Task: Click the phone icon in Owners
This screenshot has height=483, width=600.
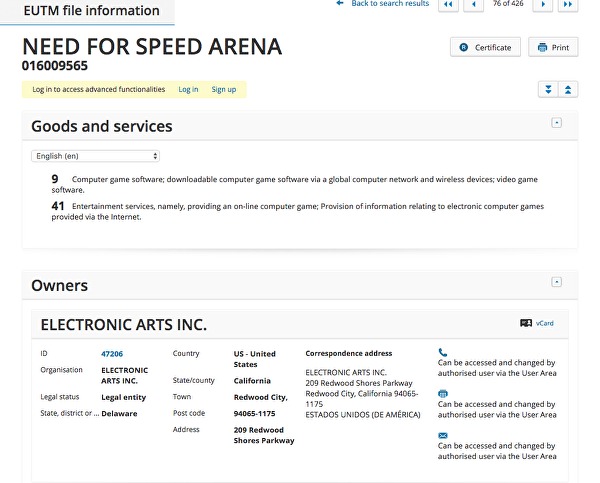Action: click(443, 352)
